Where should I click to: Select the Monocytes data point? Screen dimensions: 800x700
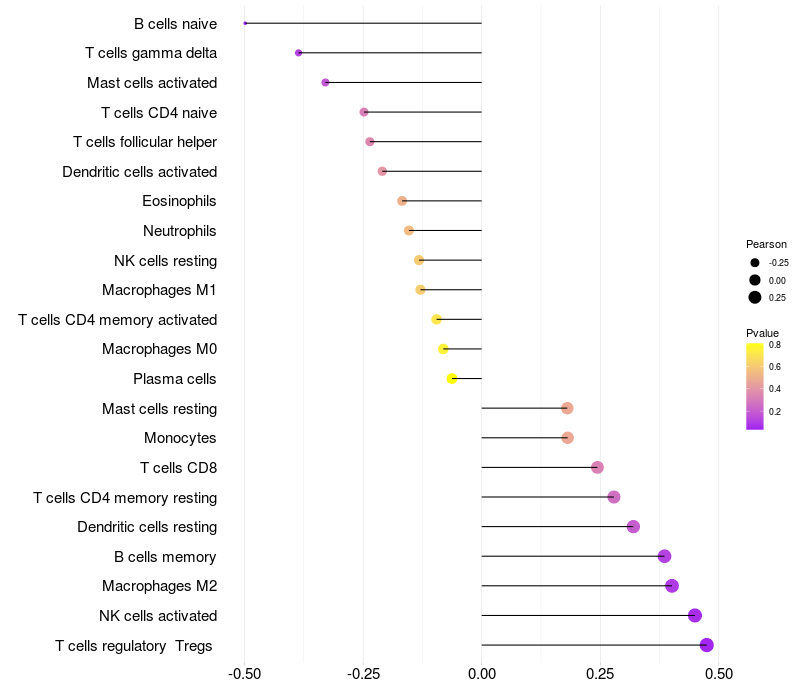click(x=567, y=438)
